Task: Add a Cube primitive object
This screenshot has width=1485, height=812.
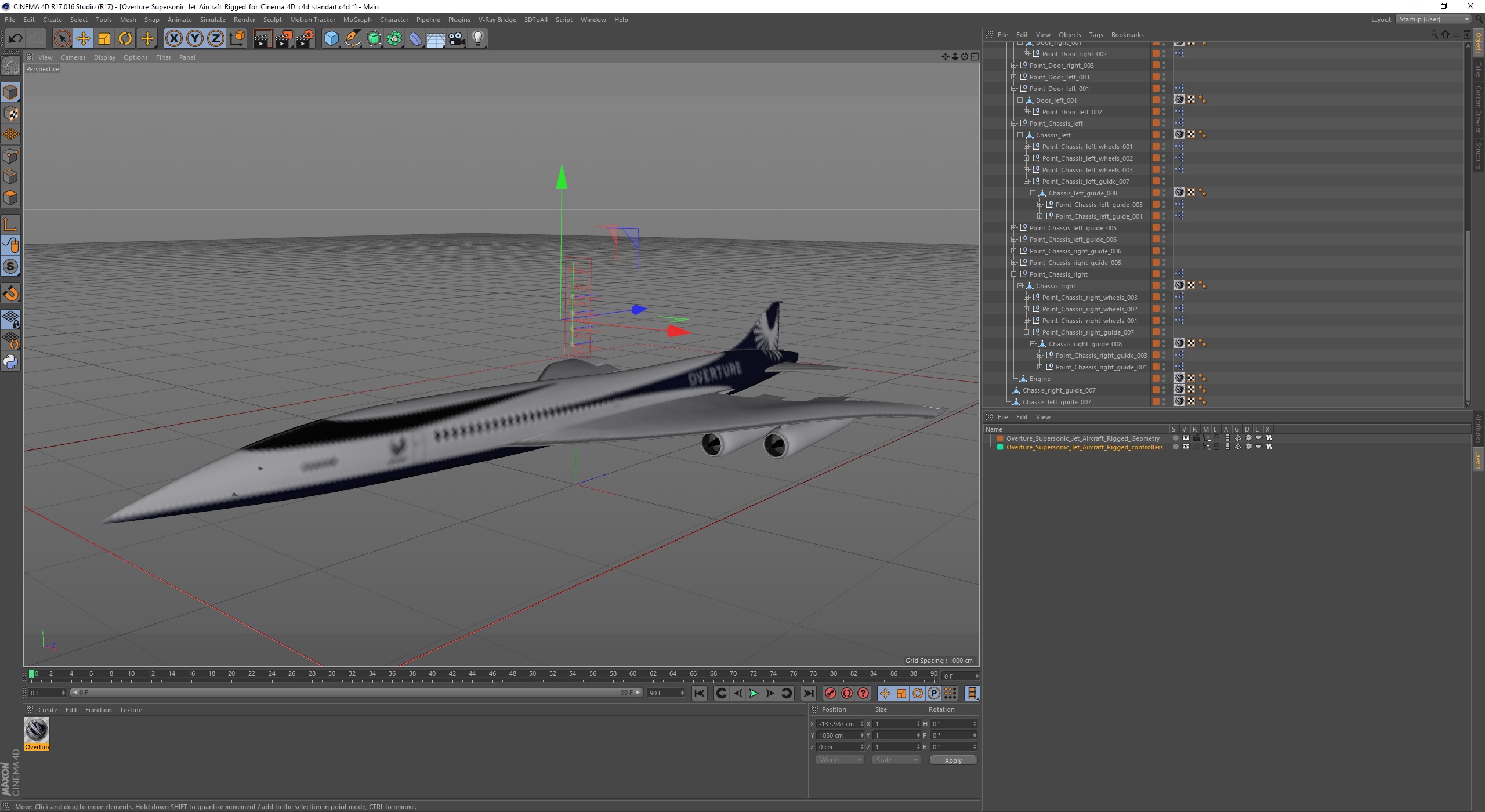Action: 331,39
